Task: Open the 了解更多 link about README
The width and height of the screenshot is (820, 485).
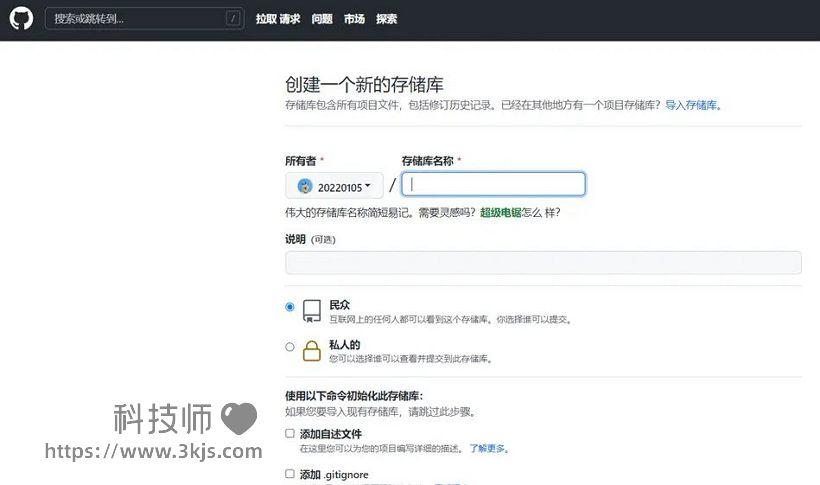Action: [x=487, y=448]
